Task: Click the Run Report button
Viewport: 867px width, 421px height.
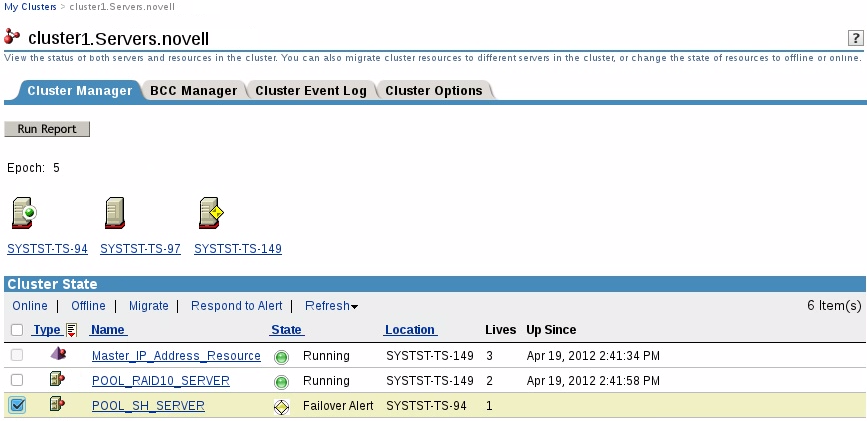Action: coord(47,129)
